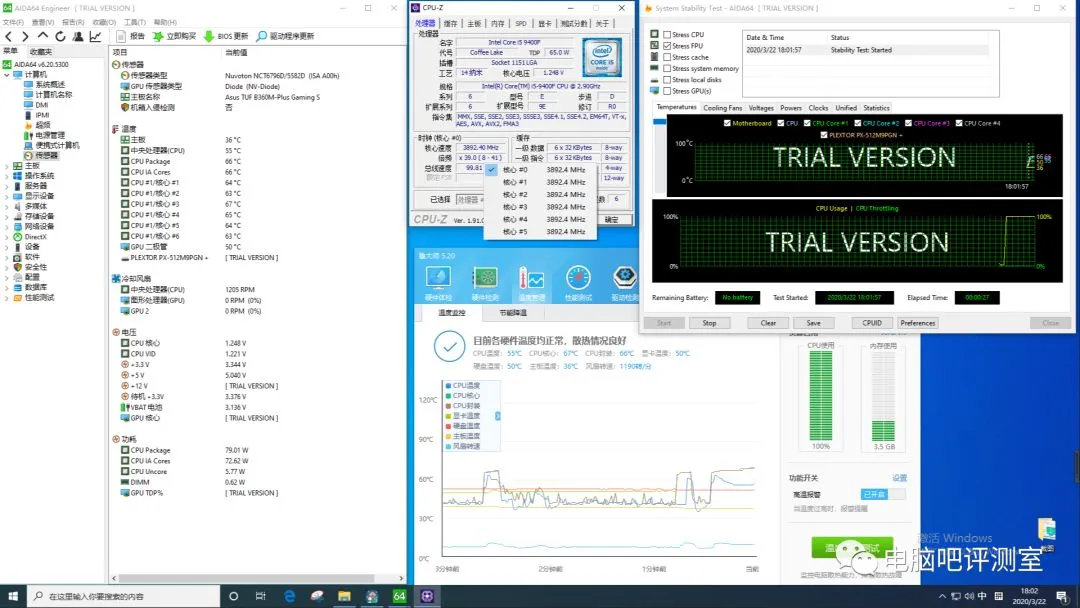Expand the 显示设备 tree node

coord(7,196)
